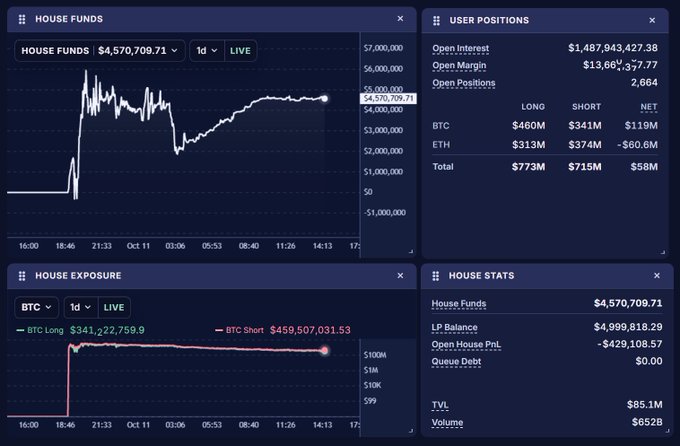This screenshot has height=446, width=680.
Task: Click the Total row in positions table
Action: (x=545, y=167)
